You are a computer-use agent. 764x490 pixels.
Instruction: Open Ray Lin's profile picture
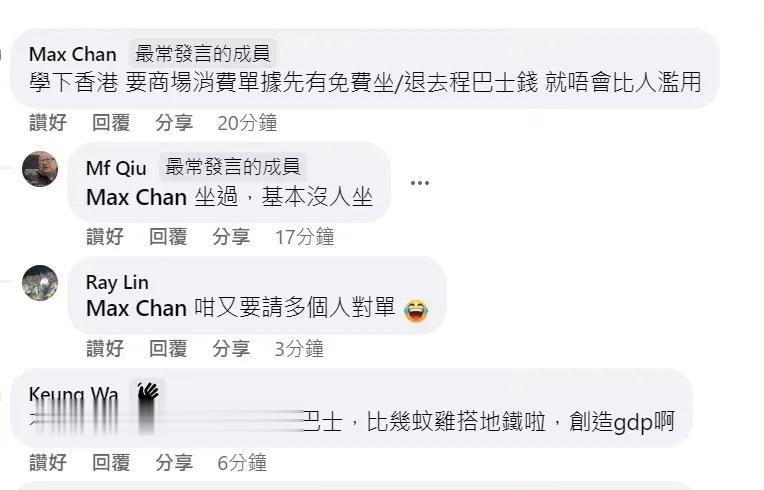[40, 283]
